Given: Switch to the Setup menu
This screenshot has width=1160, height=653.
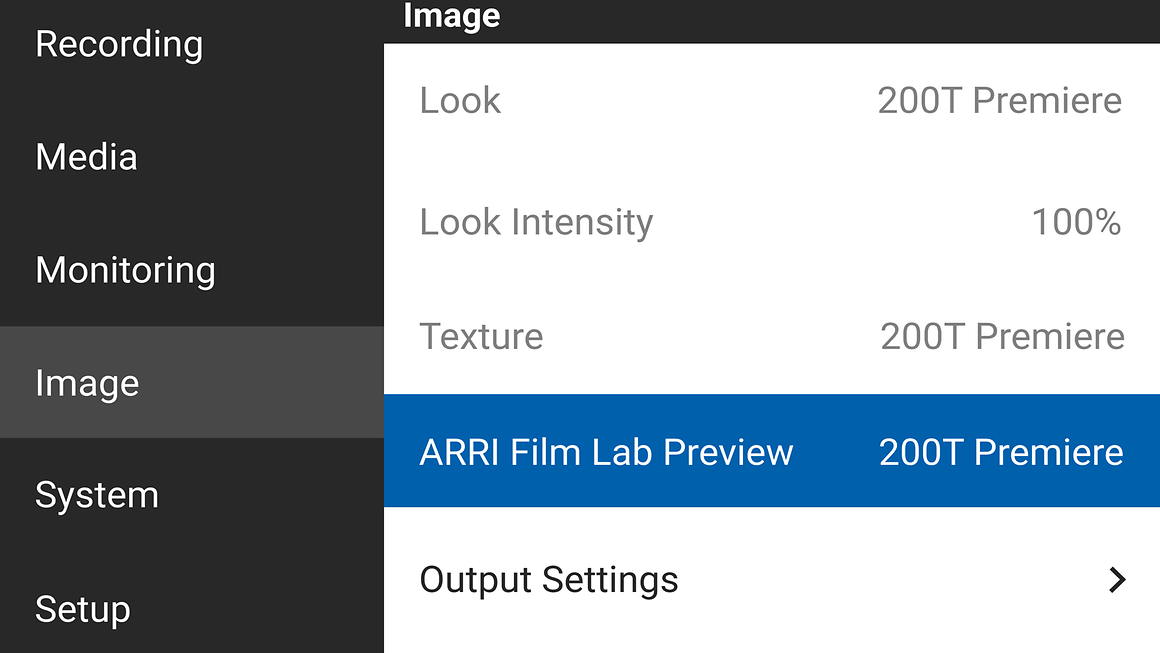Looking at the screenshot, I should click(x=83, y=609).
